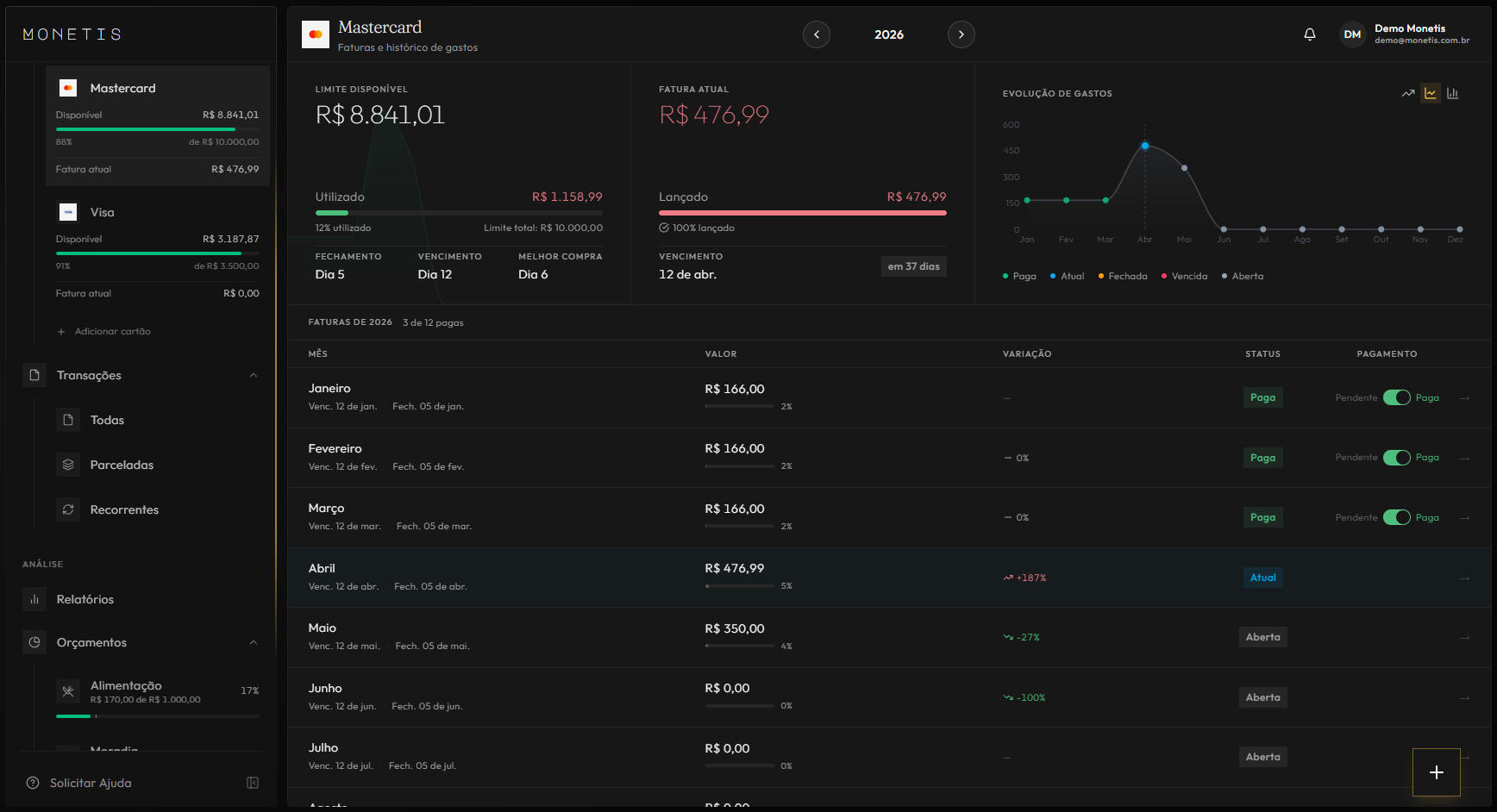The image size is (1497, 812).
Task: Toggle Fevereiro invoice payment switch
Action: click(1396, 458)
